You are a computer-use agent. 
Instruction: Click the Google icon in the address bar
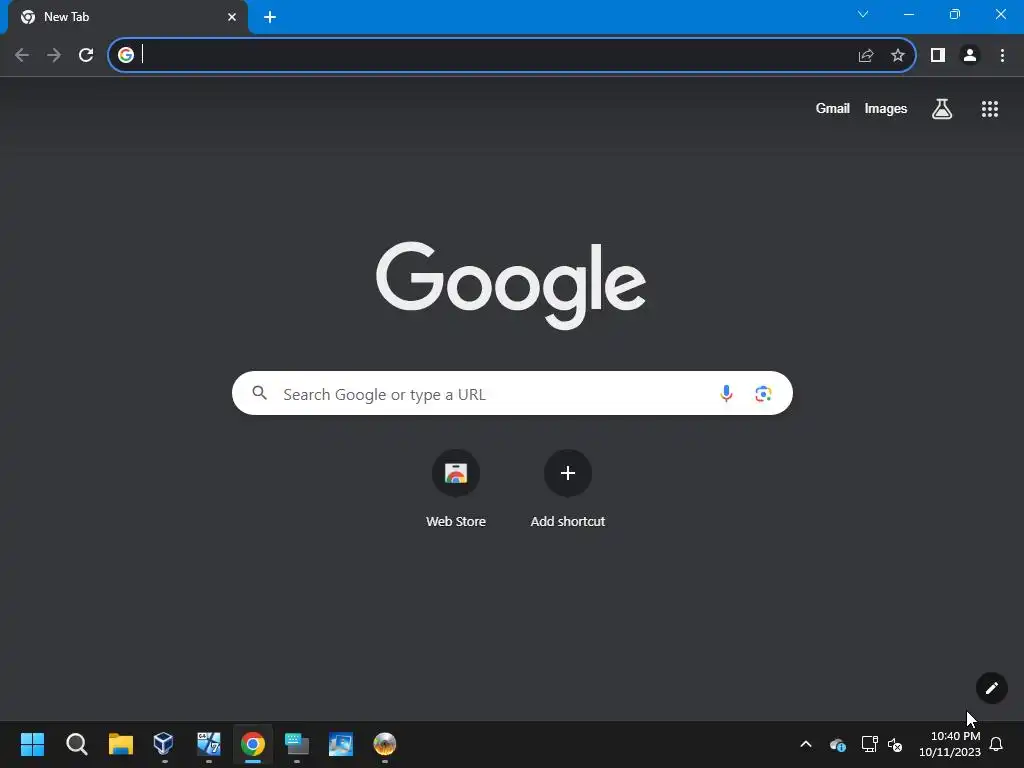click(x=126, y=55)
